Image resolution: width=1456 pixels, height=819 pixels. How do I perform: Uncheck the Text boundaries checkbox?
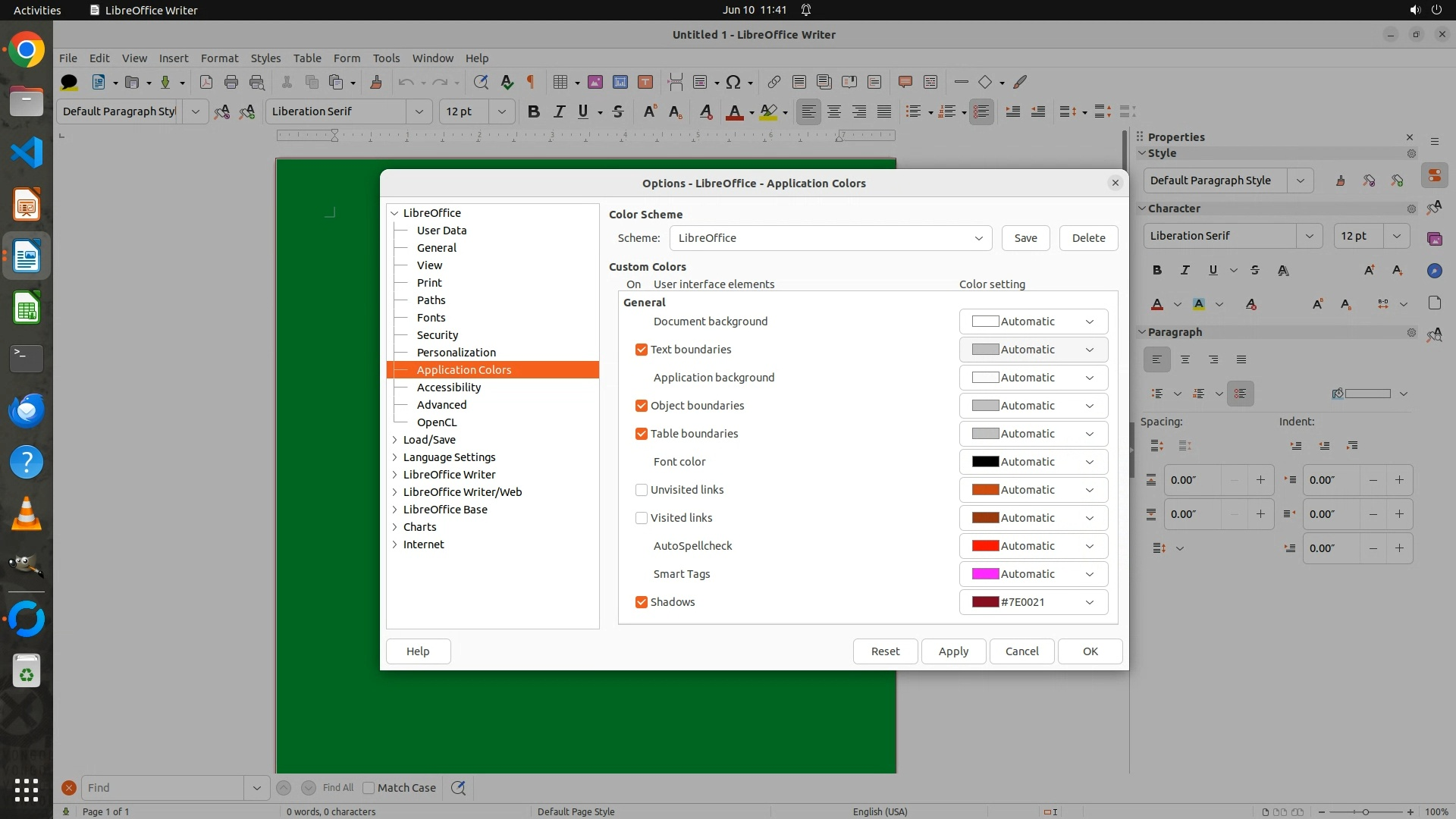click(642, 350)
